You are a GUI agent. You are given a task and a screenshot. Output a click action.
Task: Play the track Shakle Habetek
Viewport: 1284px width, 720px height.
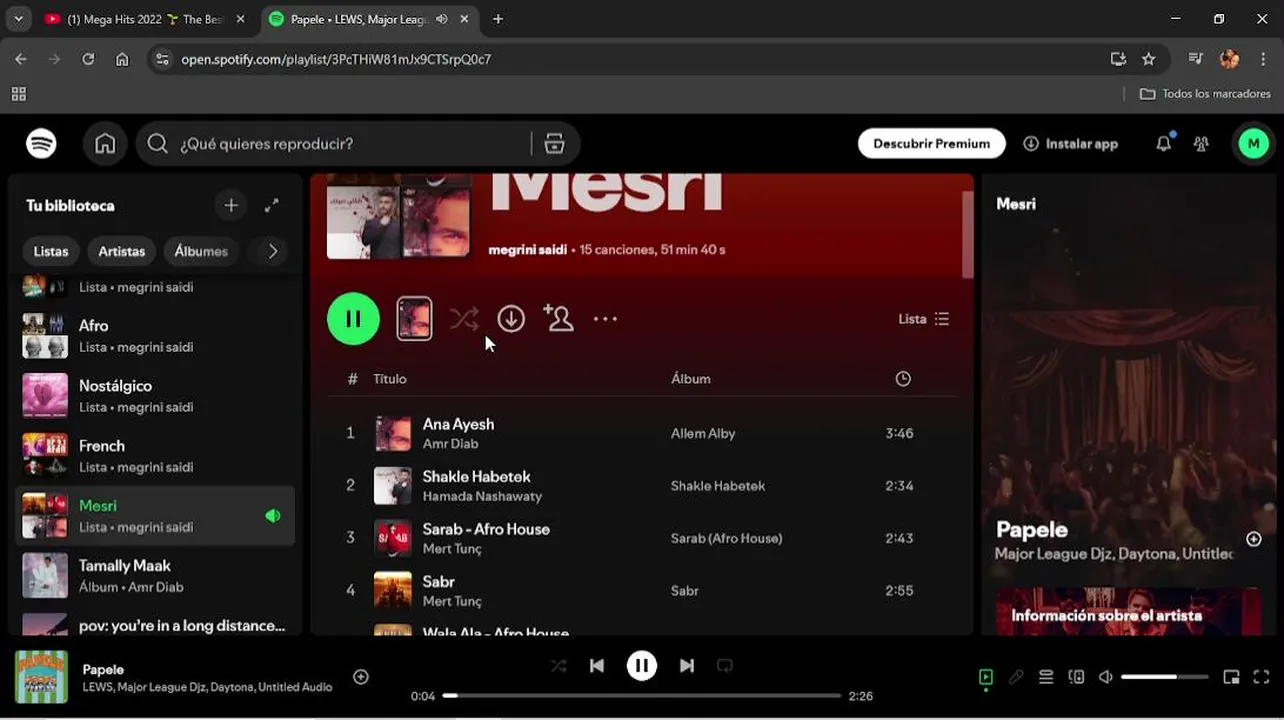point(476,477)
